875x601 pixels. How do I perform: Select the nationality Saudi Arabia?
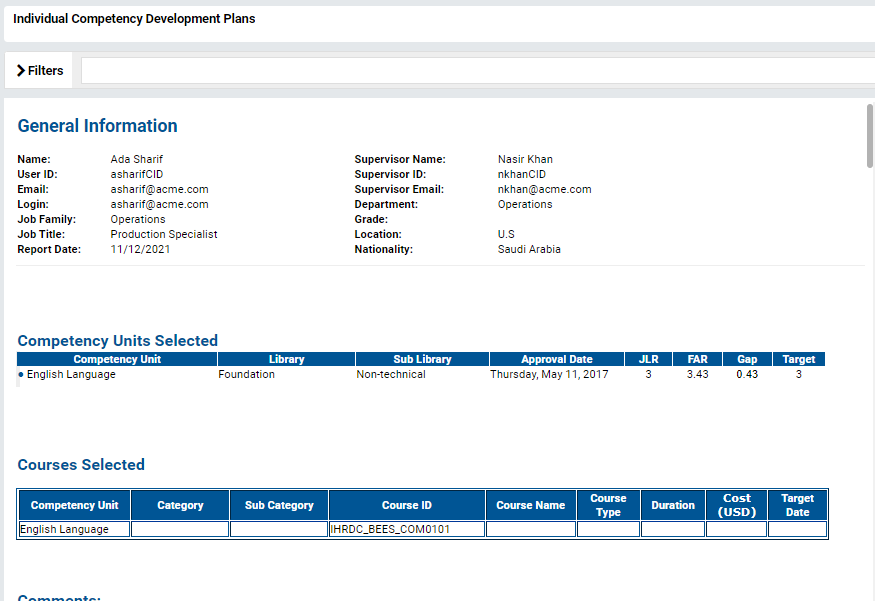click(x=529, y=249)
